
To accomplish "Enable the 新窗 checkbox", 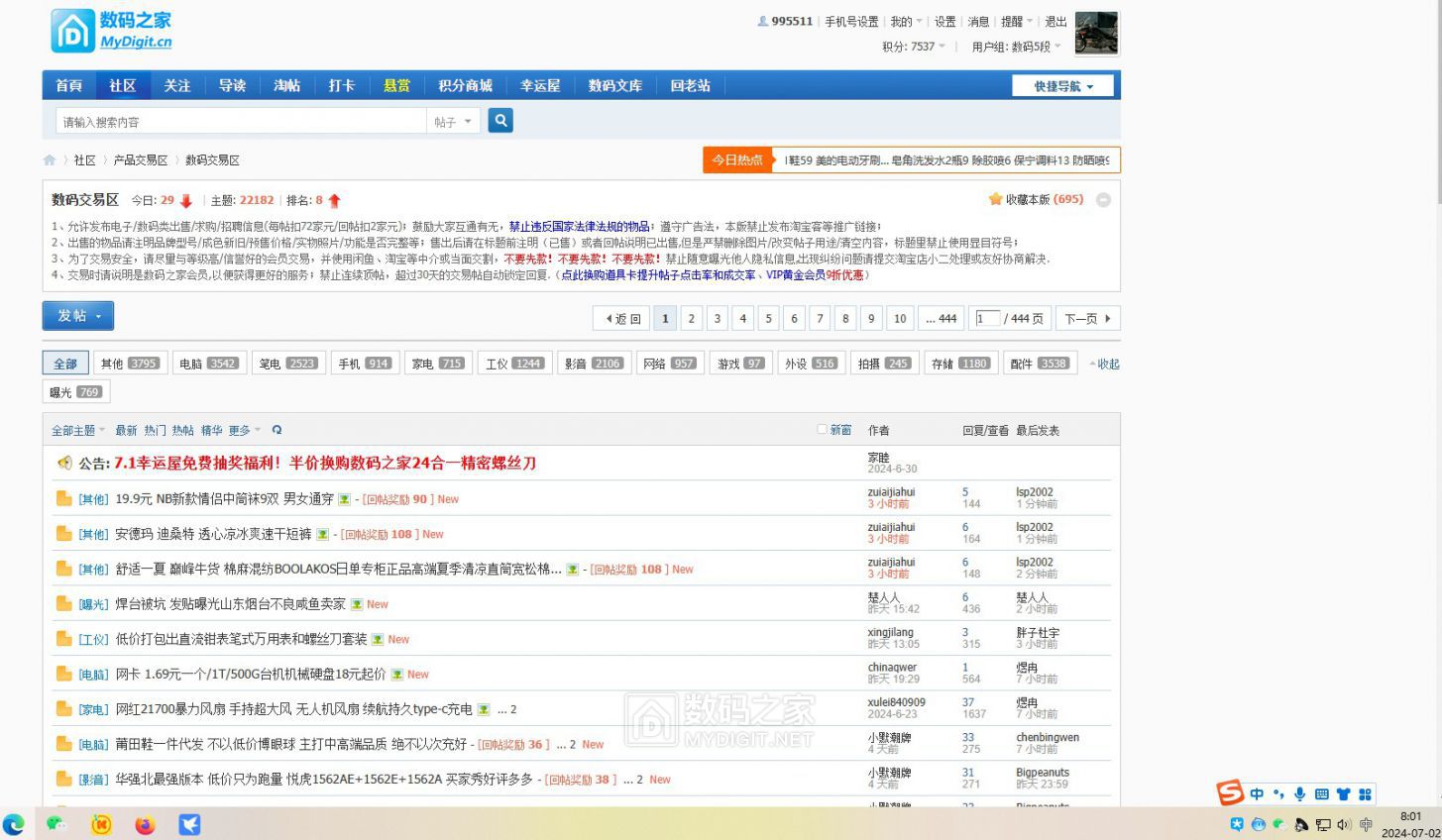I will click(822, 429).
